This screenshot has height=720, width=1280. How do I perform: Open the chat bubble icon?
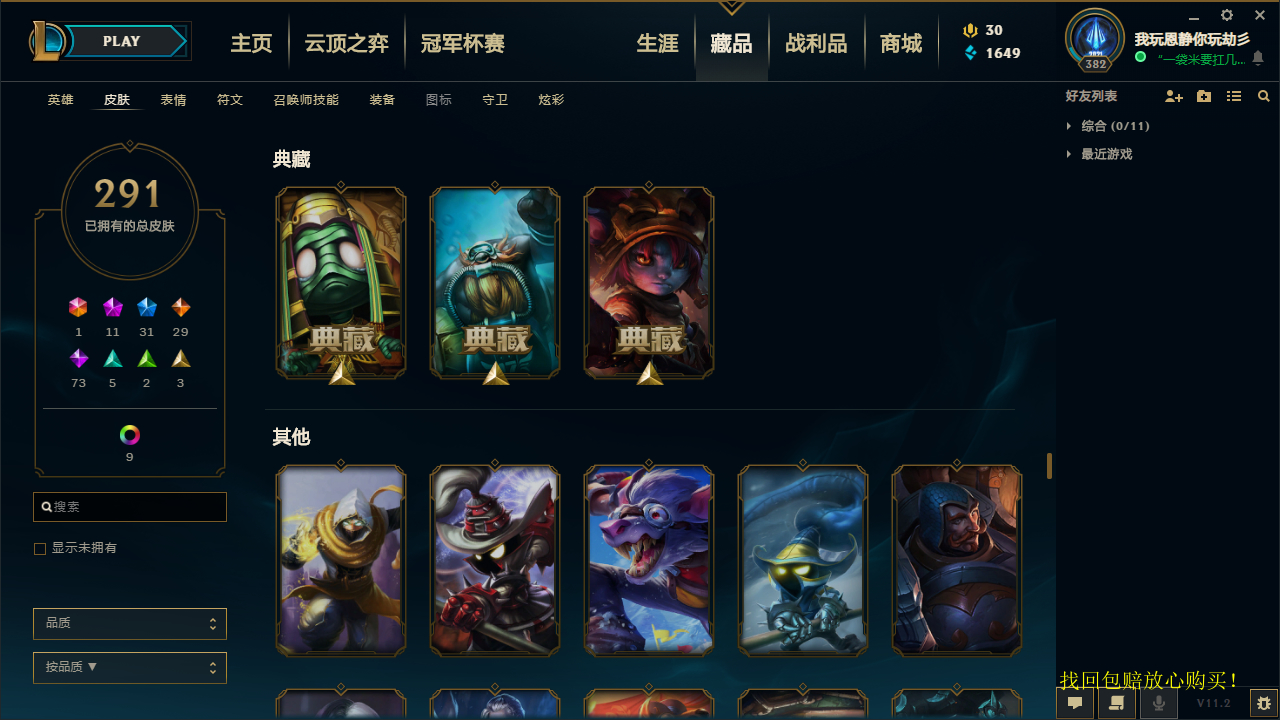[1075, 703]
